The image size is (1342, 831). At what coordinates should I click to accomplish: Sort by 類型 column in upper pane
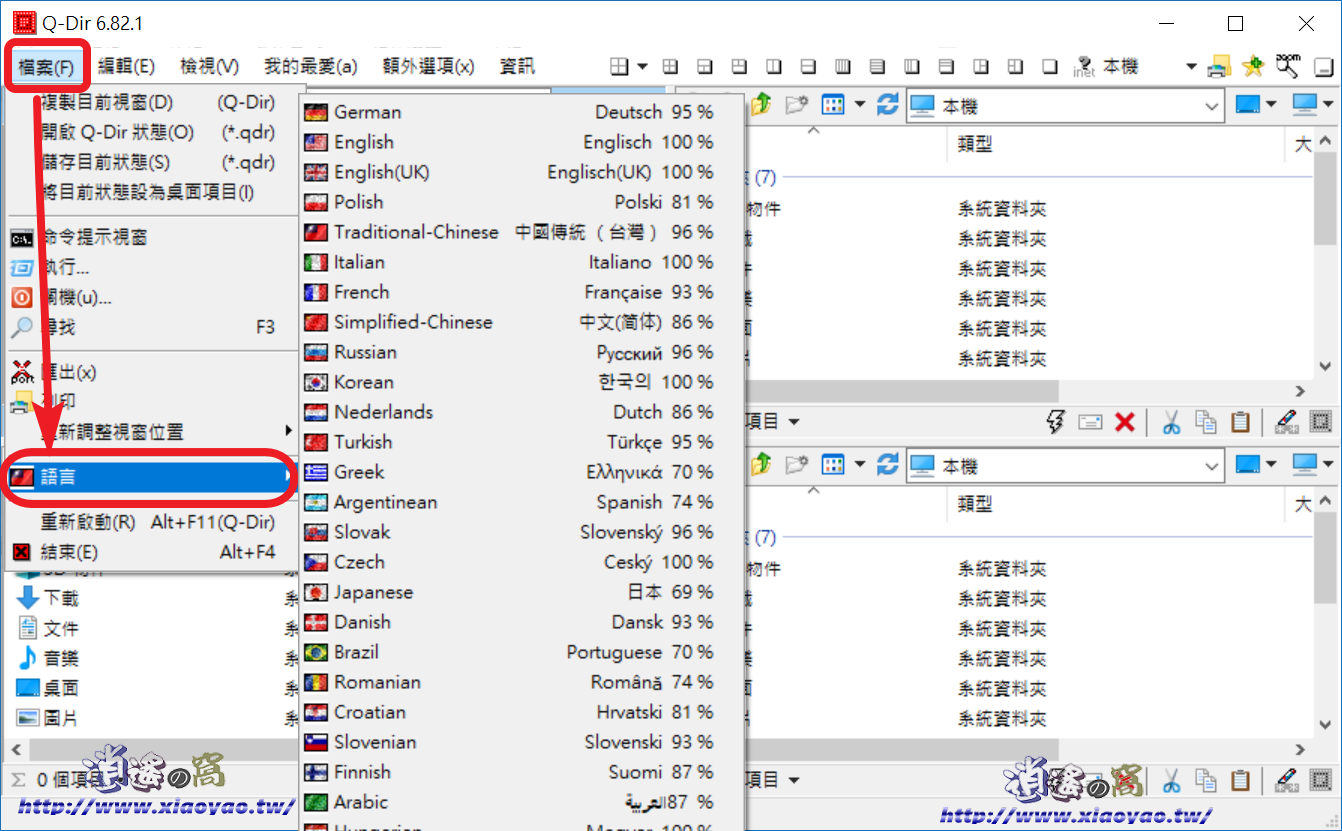pyautogui.click(x=1115, y=144)
